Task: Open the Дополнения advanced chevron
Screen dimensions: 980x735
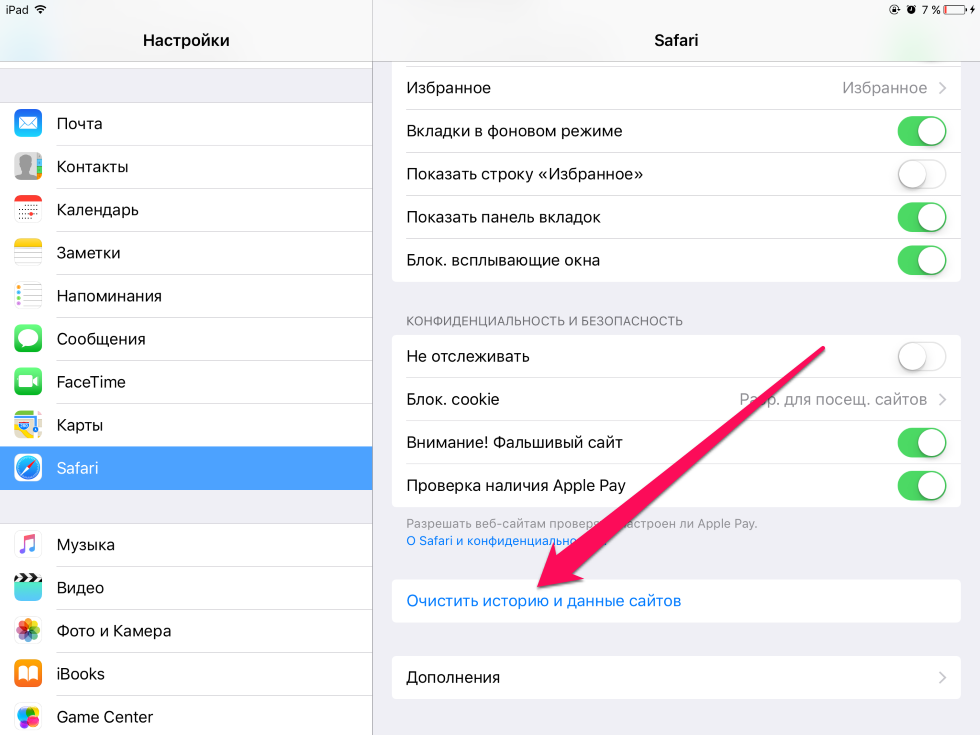Action: coord(676,678)
